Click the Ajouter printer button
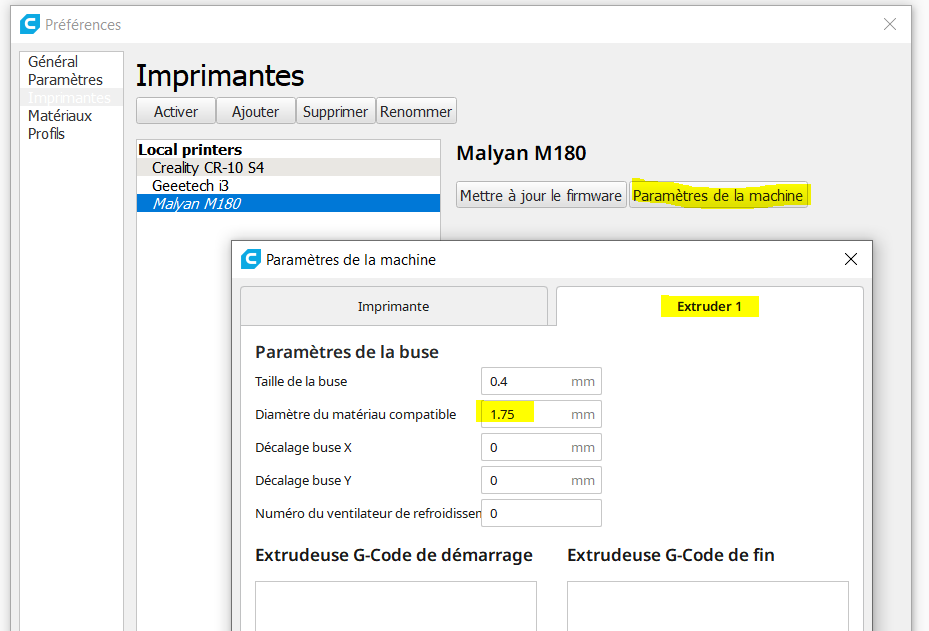This screenshot has height=631, width=929. pyautogui.click(x=255, y=111)
